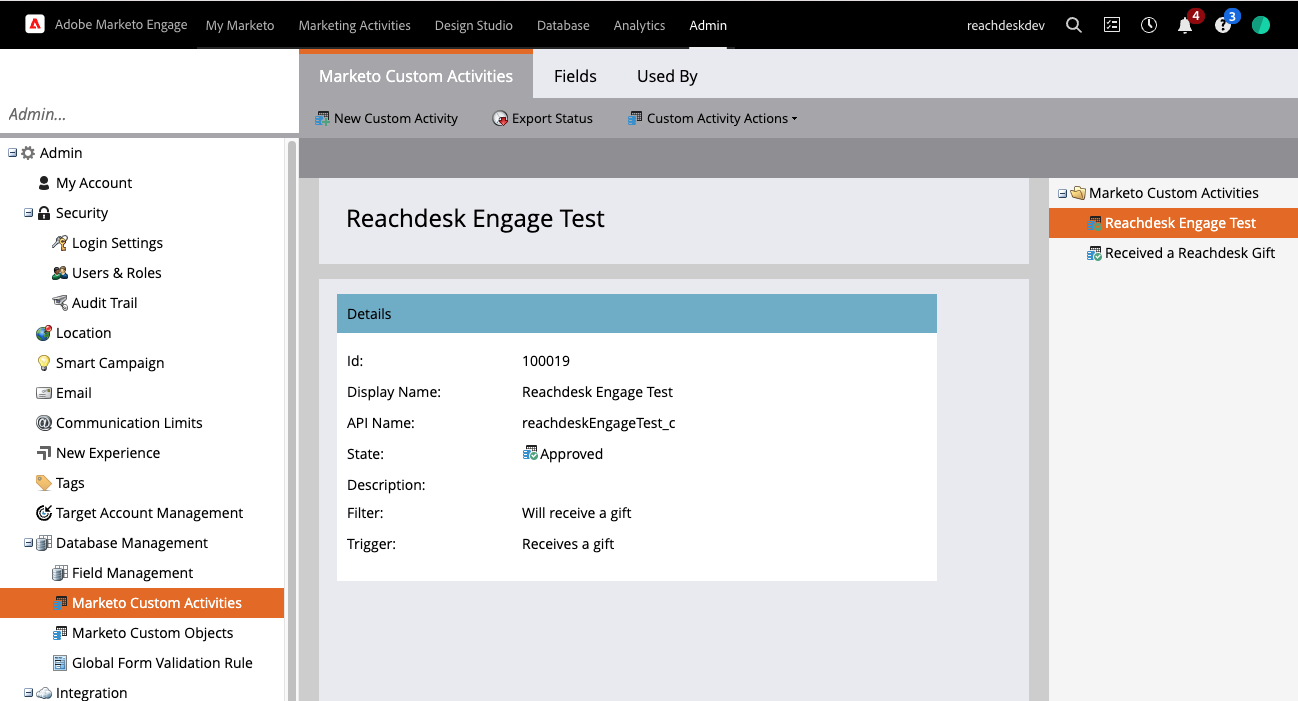
Task: Collapse the Integration tree node
Action: pyautogui.click(x=29, y=693)
